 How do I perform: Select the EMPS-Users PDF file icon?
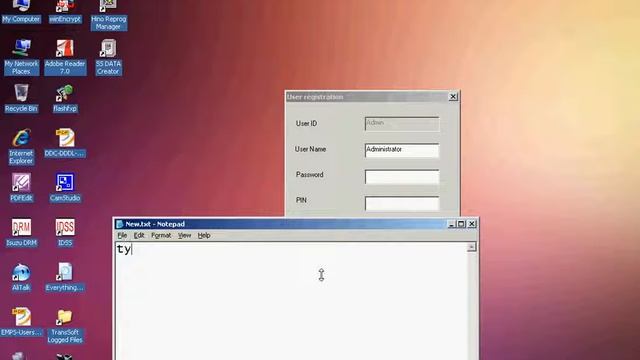tap(21, 322)
